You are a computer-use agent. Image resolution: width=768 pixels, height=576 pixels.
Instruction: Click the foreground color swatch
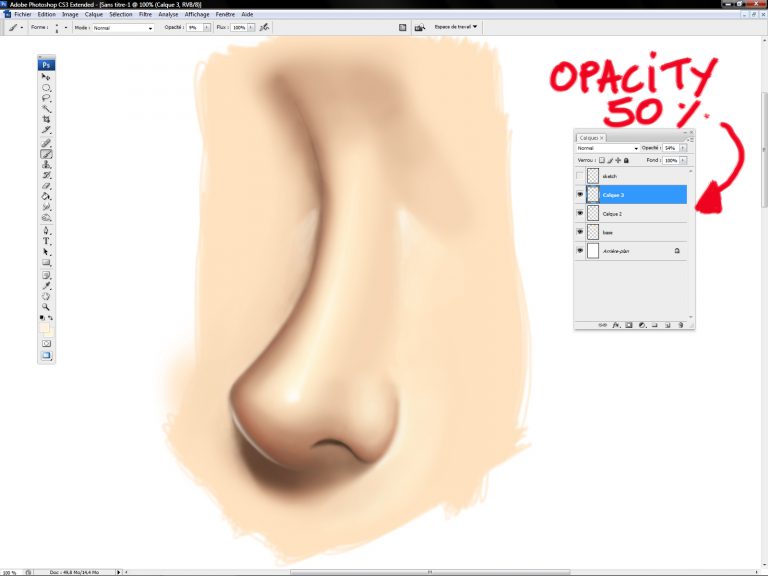tap(44, 327)
